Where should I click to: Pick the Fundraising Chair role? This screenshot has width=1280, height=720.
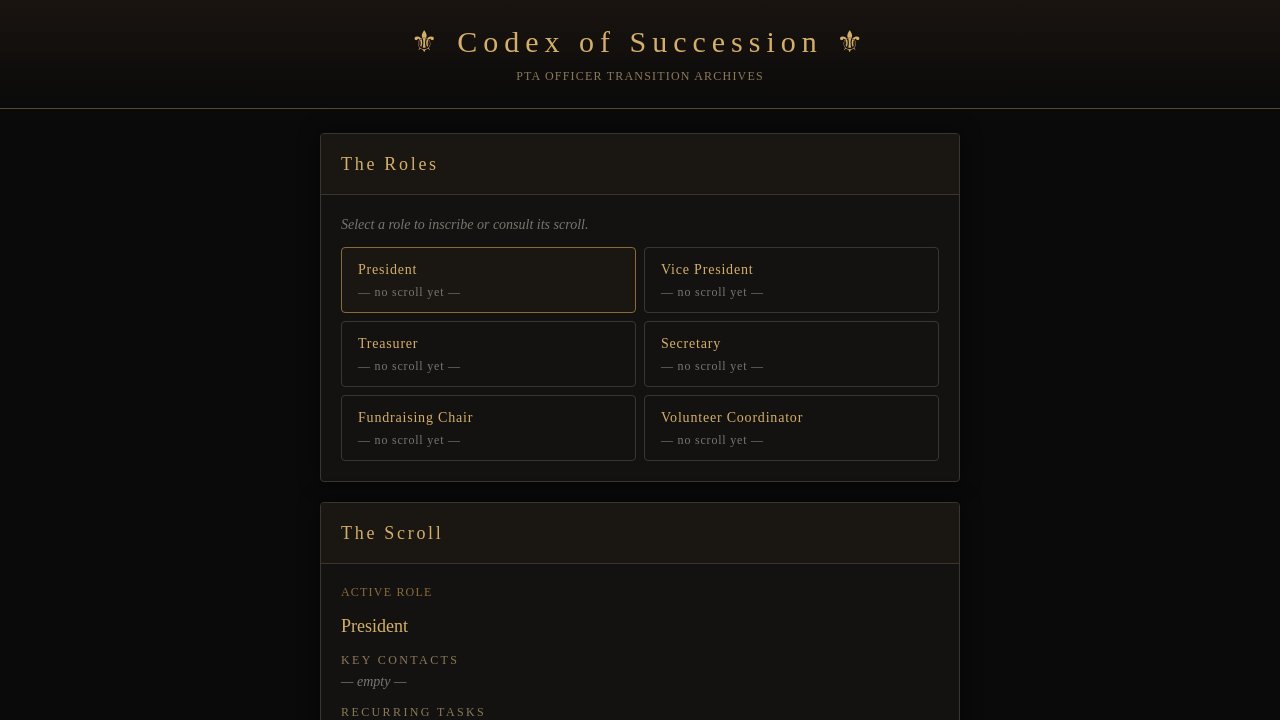click(488, 428)
